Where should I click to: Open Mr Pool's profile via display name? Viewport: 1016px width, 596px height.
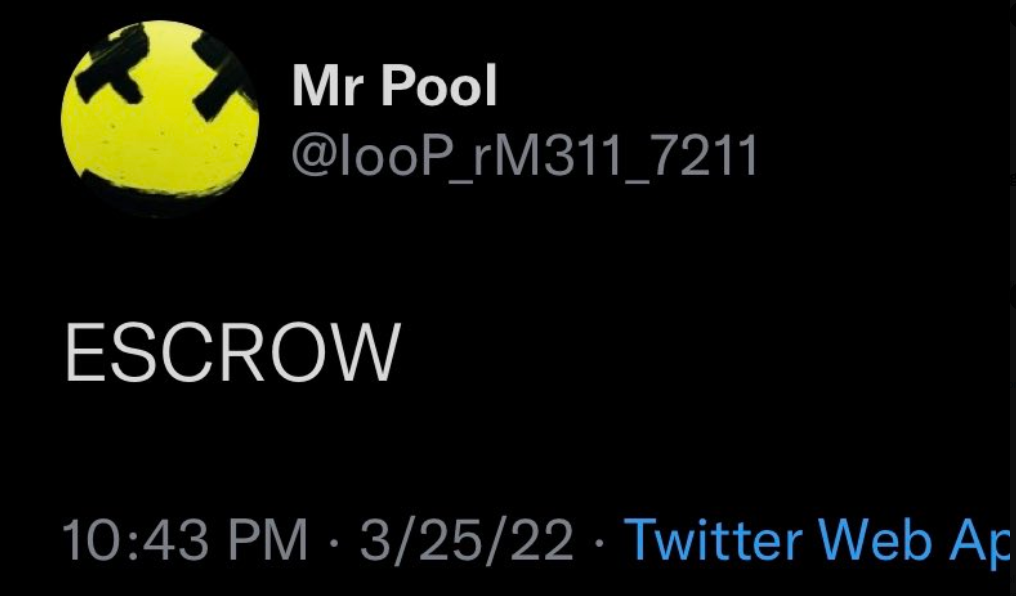pos(395,86)
